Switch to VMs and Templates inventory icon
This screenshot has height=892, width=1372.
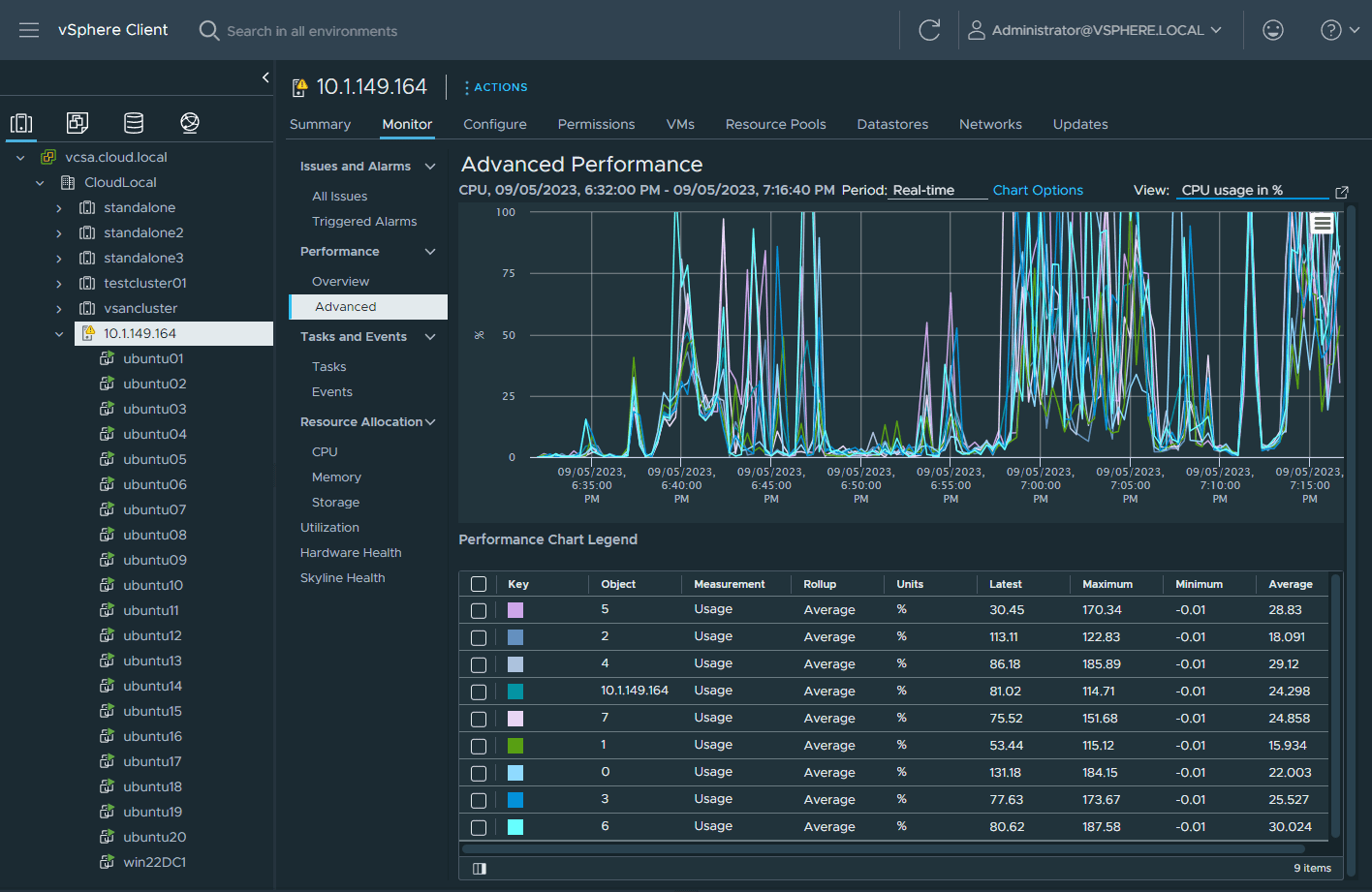[78, 123]
